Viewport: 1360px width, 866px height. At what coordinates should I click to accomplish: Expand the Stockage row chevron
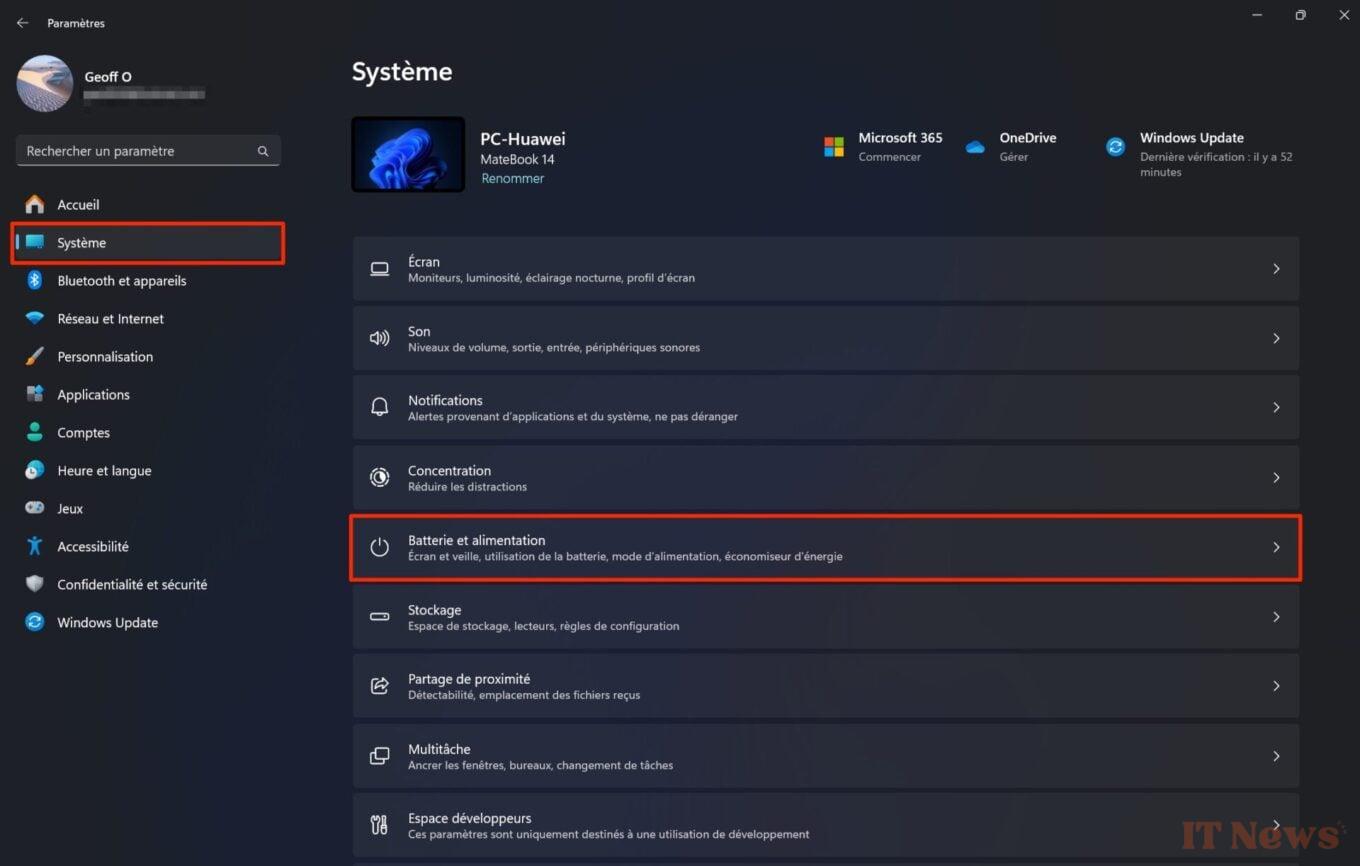[x=1276, y=617]
